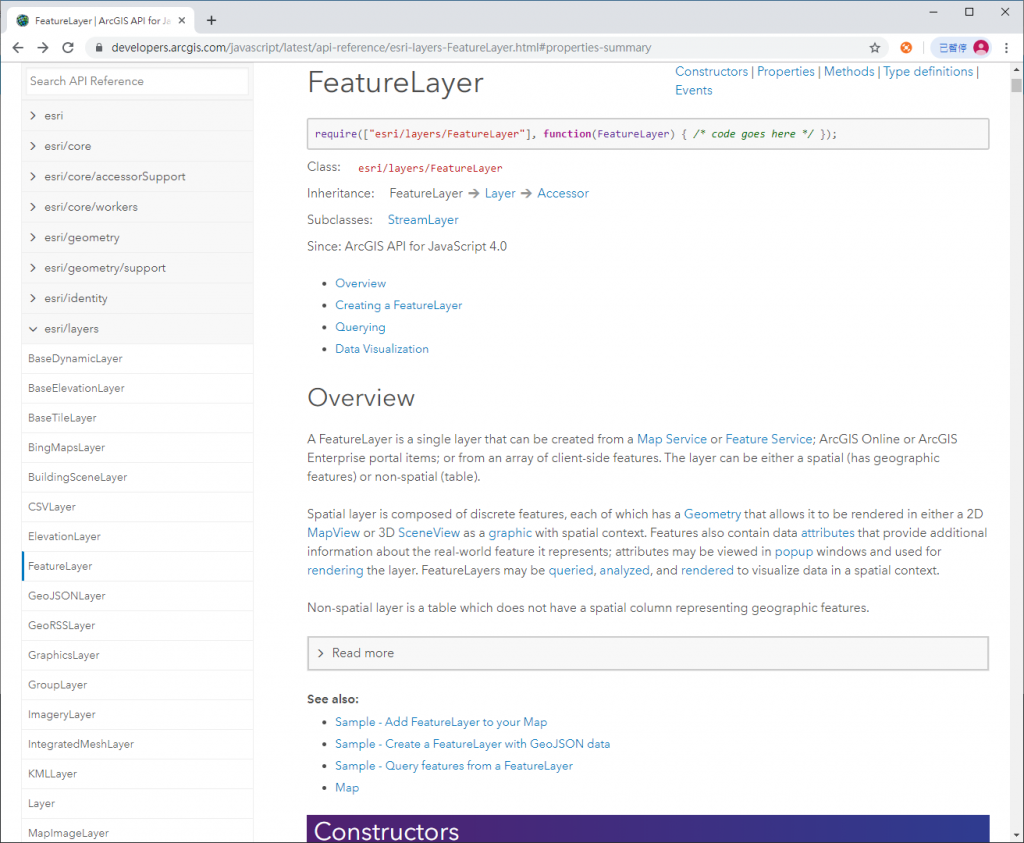Open Sample - Add FeatureLayer to your Map
1024x843 pixels.
click(x=441, y=722)
